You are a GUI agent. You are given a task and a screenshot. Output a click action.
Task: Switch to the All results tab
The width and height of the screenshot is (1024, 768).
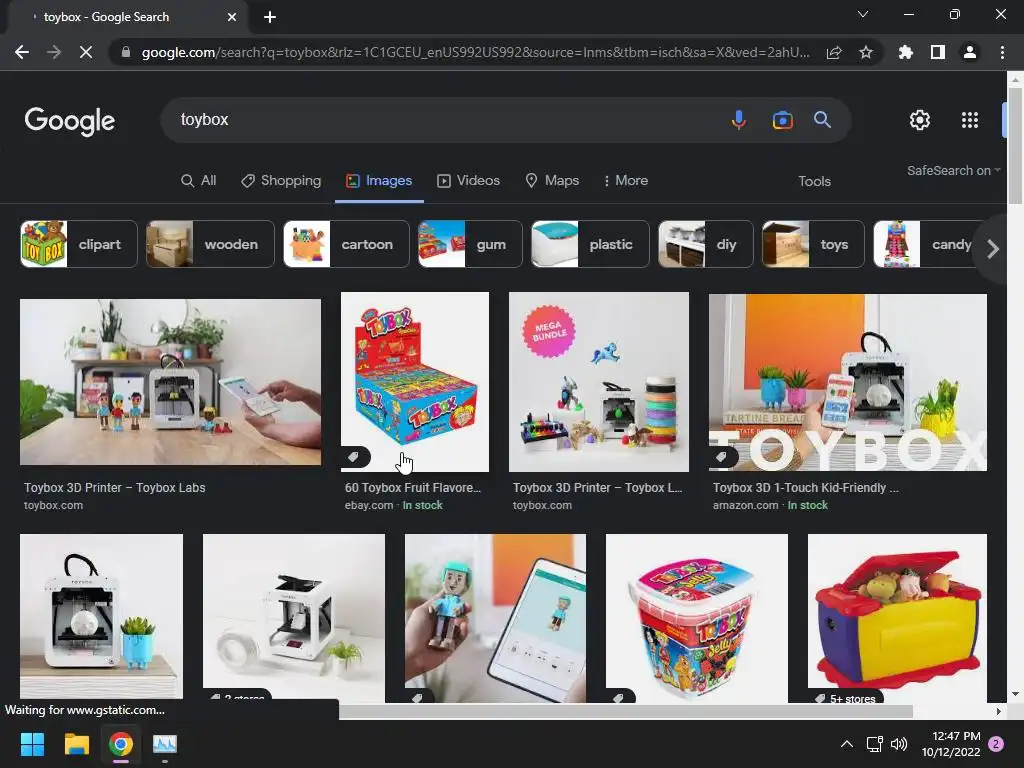click(199, 181)
